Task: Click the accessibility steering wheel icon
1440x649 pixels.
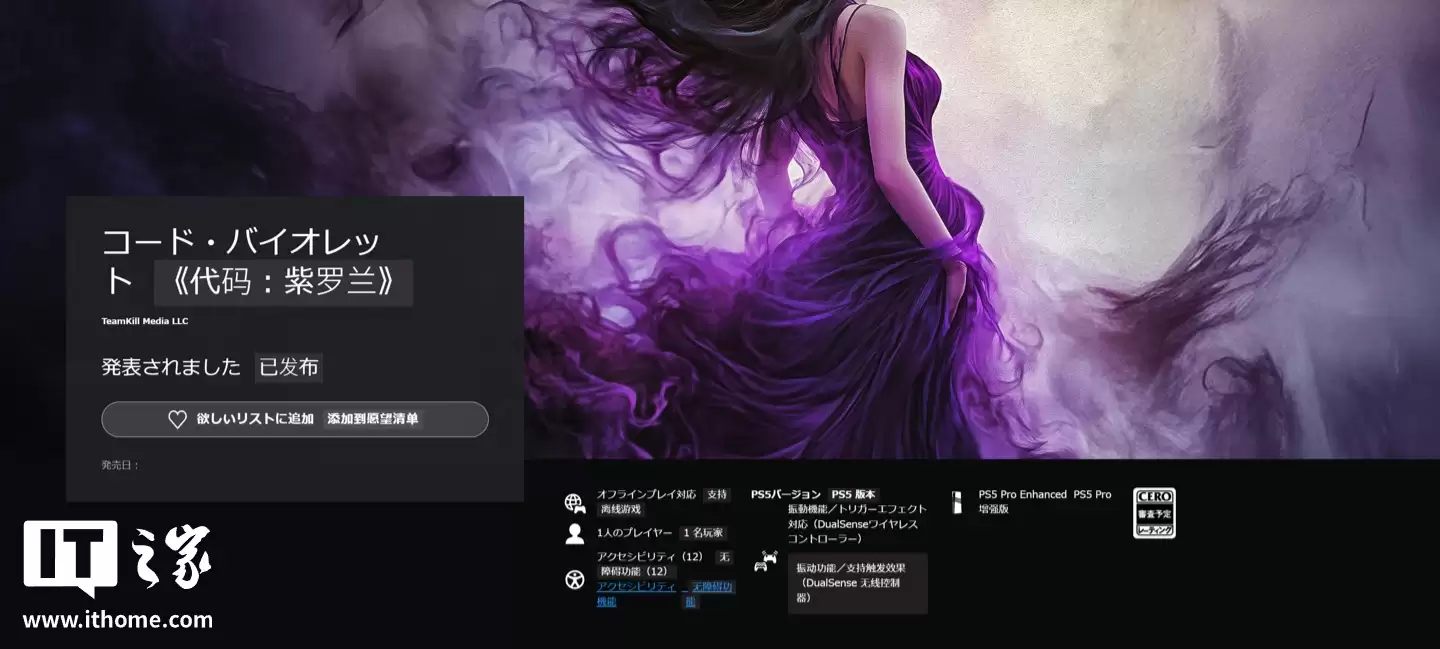Action: 573,578
